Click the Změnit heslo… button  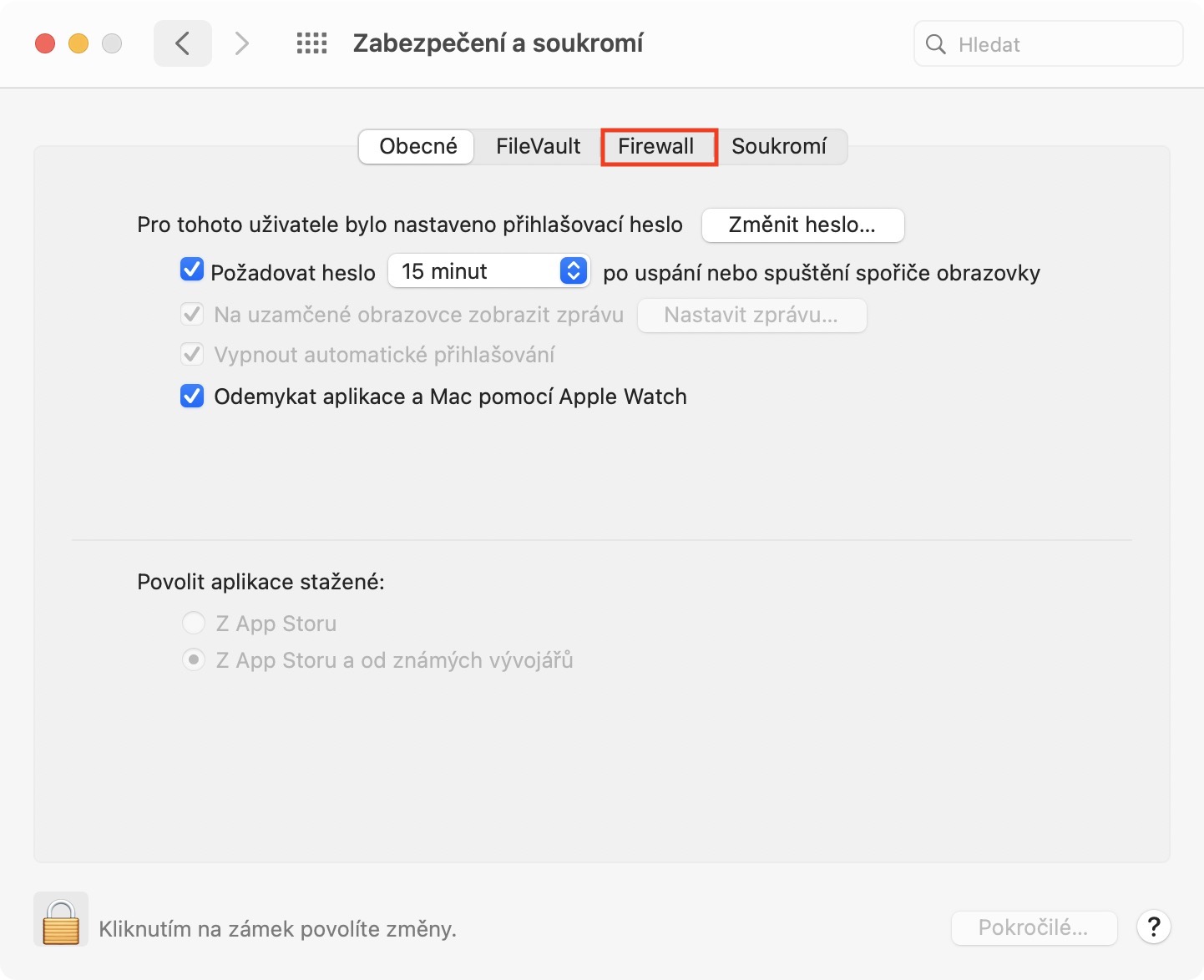[x=802, y=225]
